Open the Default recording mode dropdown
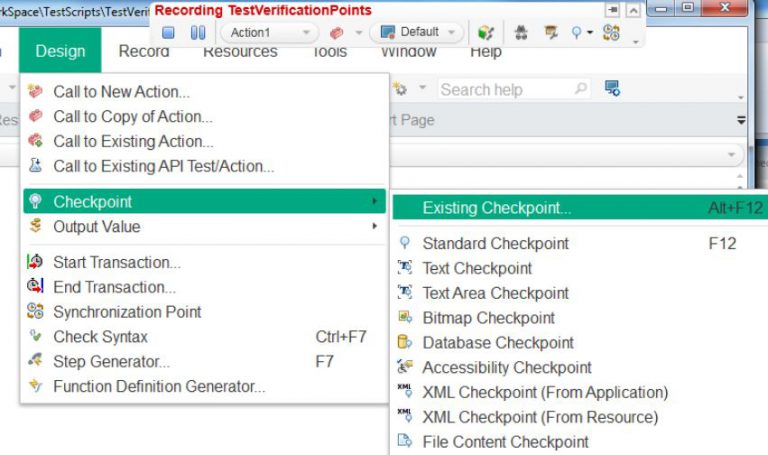 416,32
